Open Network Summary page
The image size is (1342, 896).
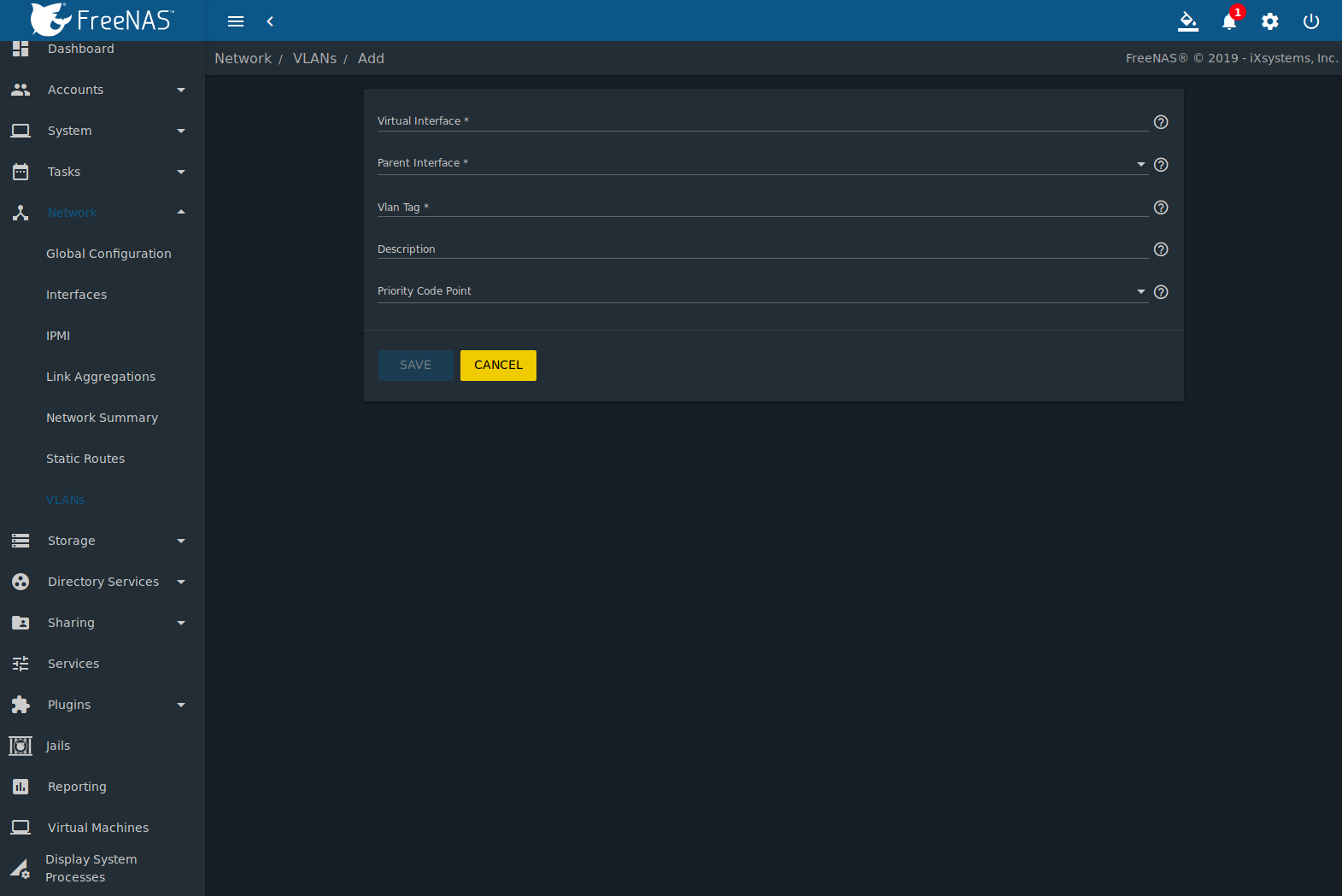click(x=102, y=418)
